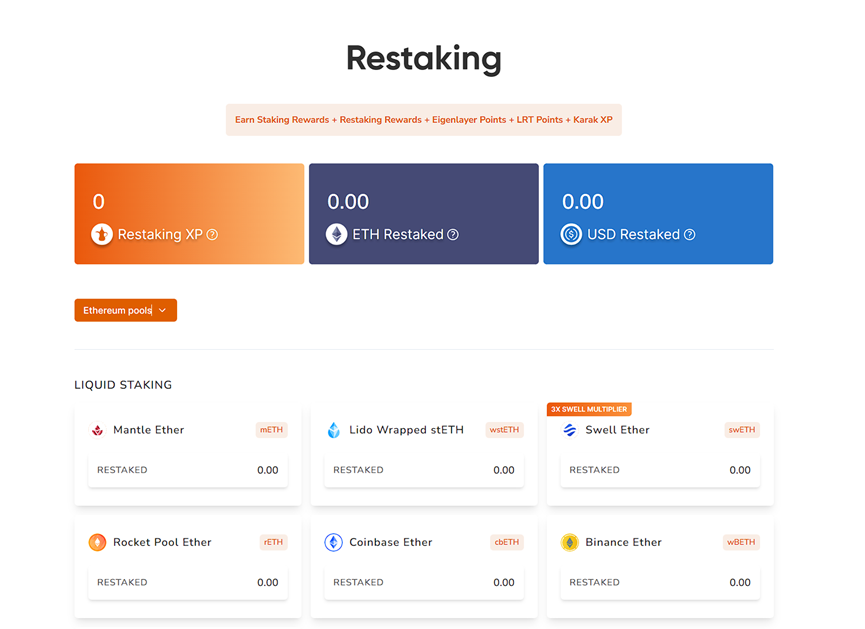
Task: Click the Rocket Pool Ether flame icon
Action: 99,542
